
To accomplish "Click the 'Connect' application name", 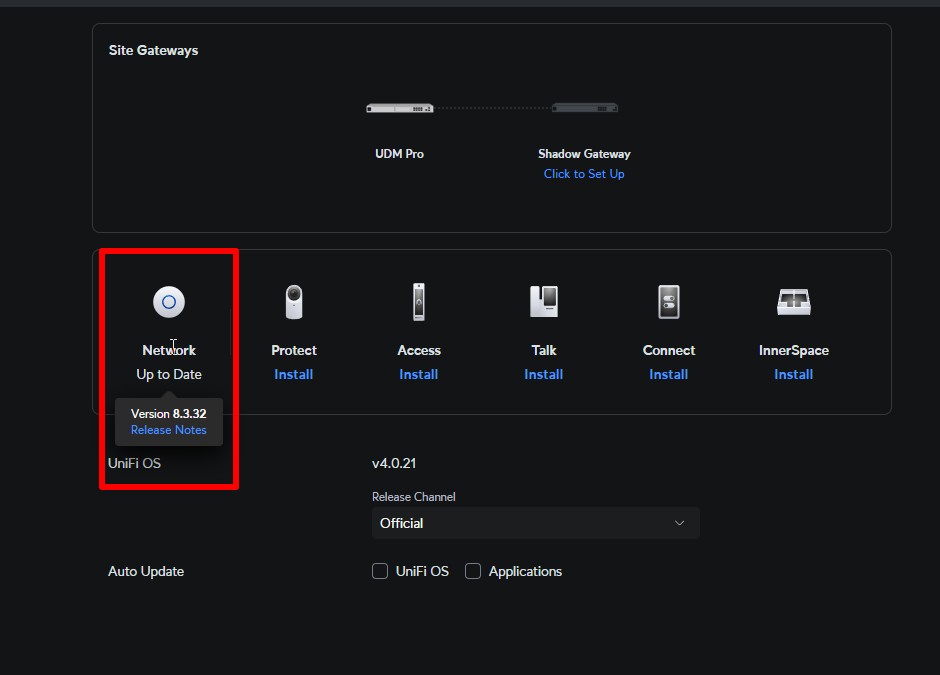I will coord(669,350).
